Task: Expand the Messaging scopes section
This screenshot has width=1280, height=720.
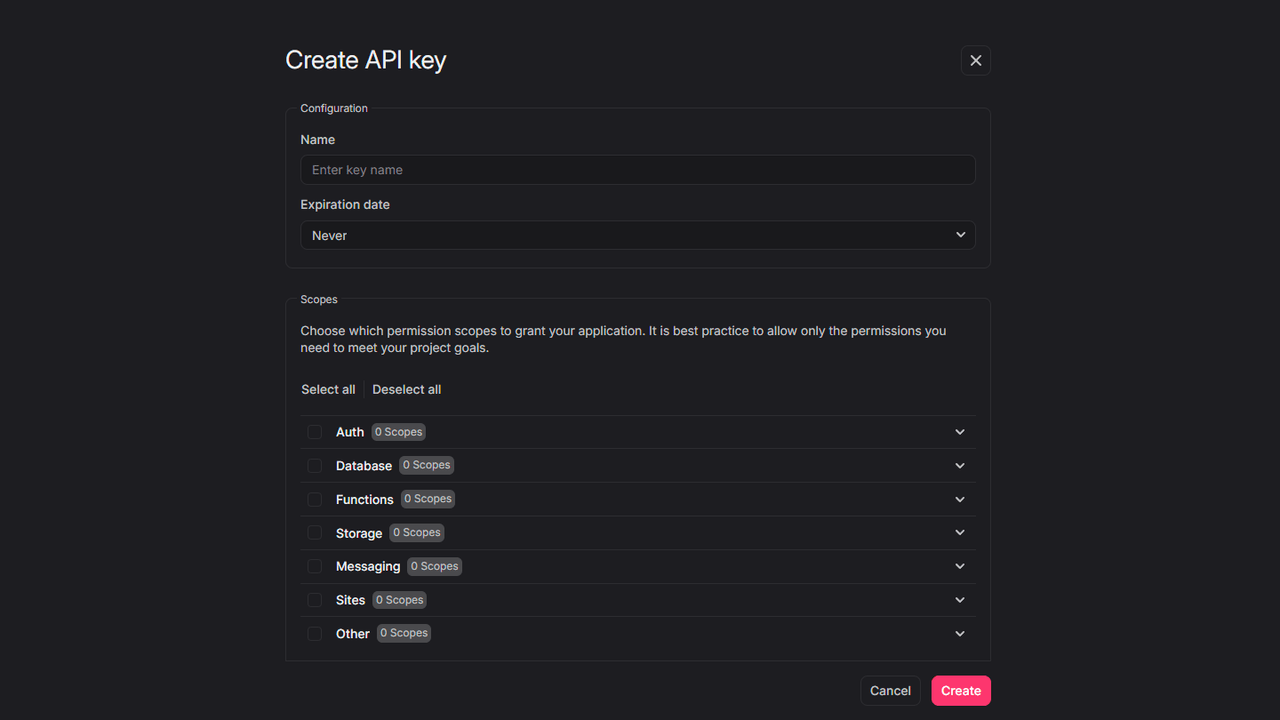Action: [x=959, y=566]
